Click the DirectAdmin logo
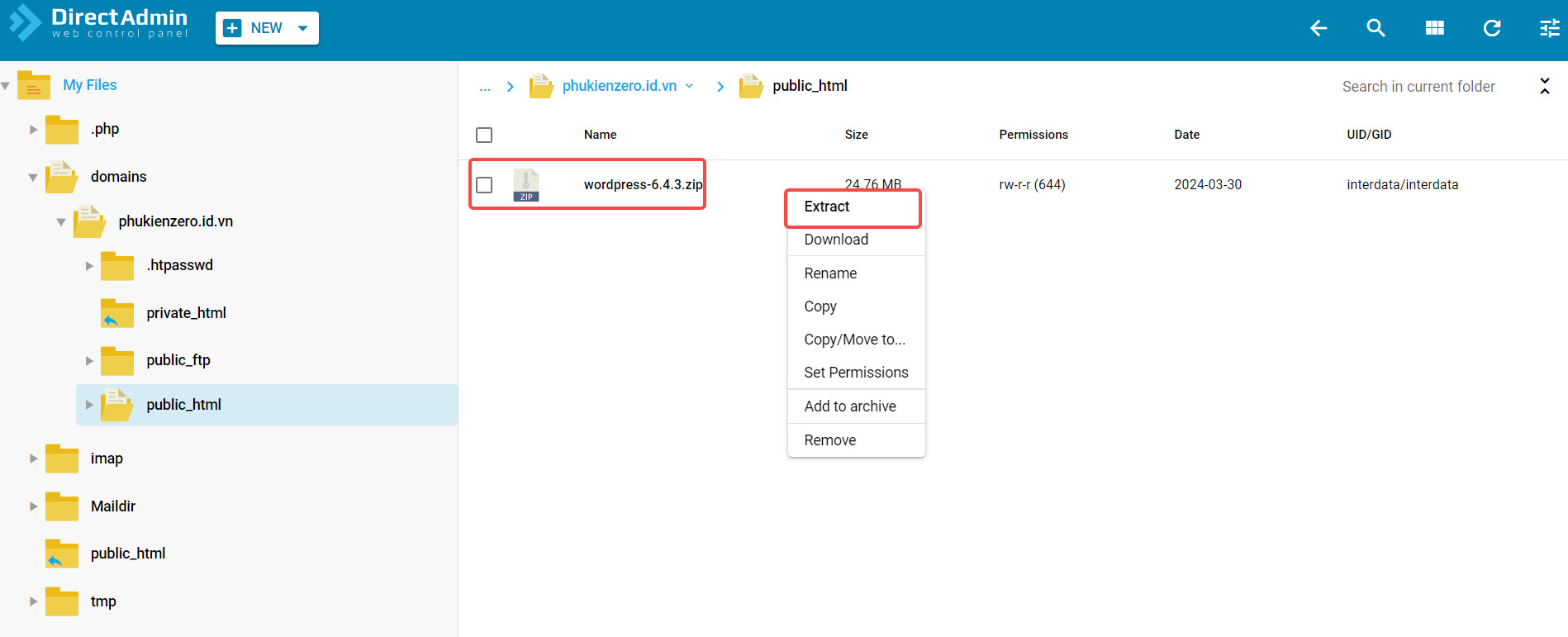The width and height of the screenshot is (1568, 637). (98, 23)
